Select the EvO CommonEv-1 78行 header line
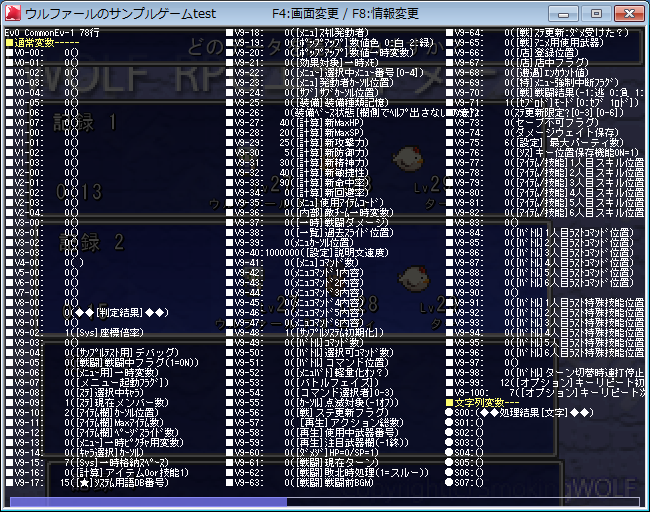This screenshot has width=650, height=512. pos(52,32)
